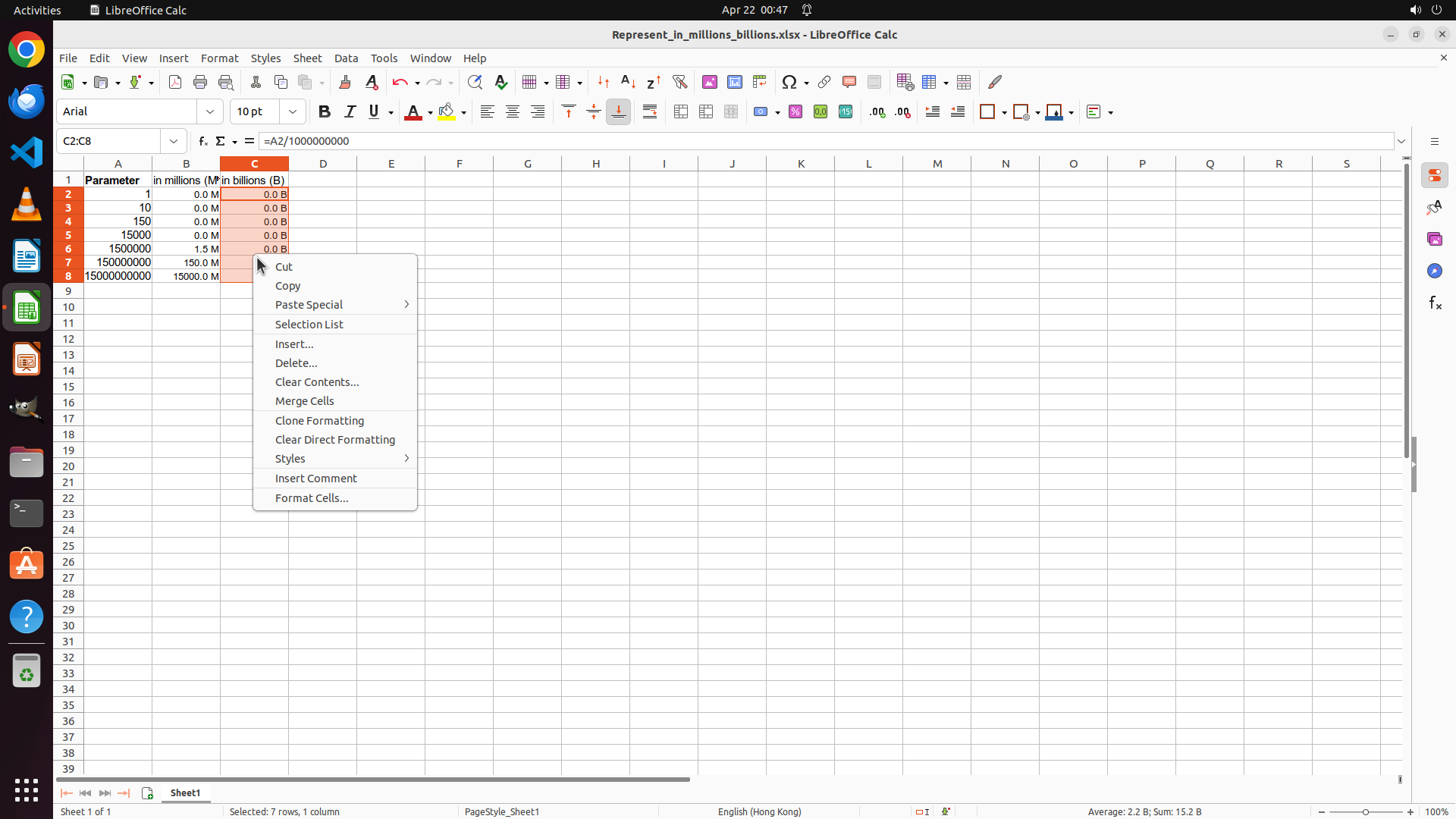Click the Clone Formatting paintbrush icon
The width and height of the screenshot is (1456, 819).
[345, 82]
